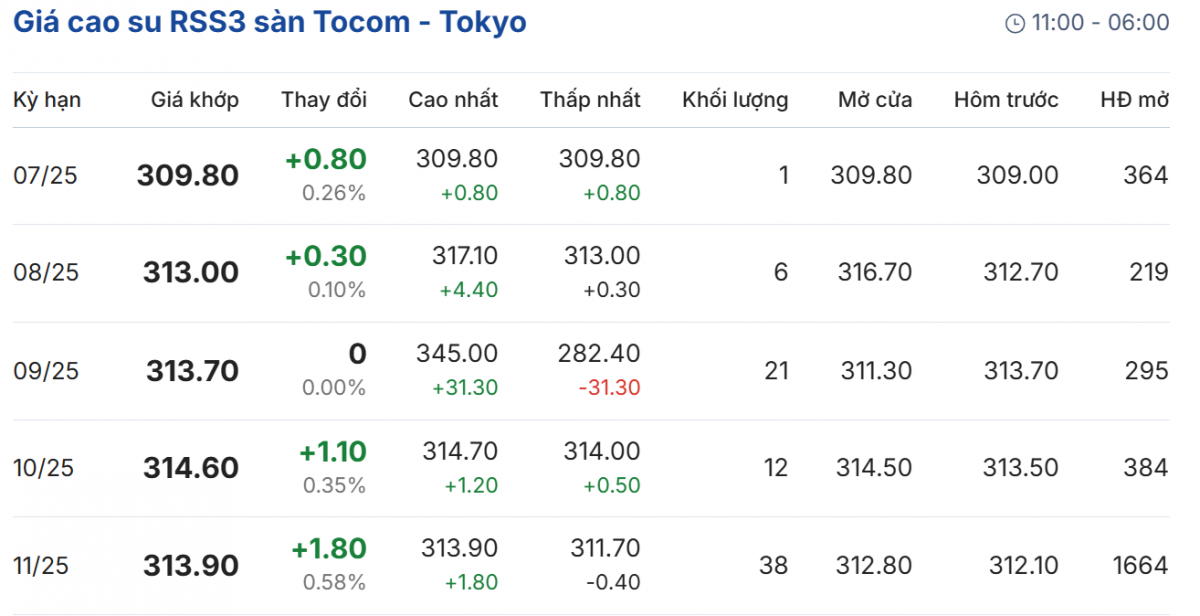
Task: Click the 08/25 contract term
Action: click(x=46, y=273)
